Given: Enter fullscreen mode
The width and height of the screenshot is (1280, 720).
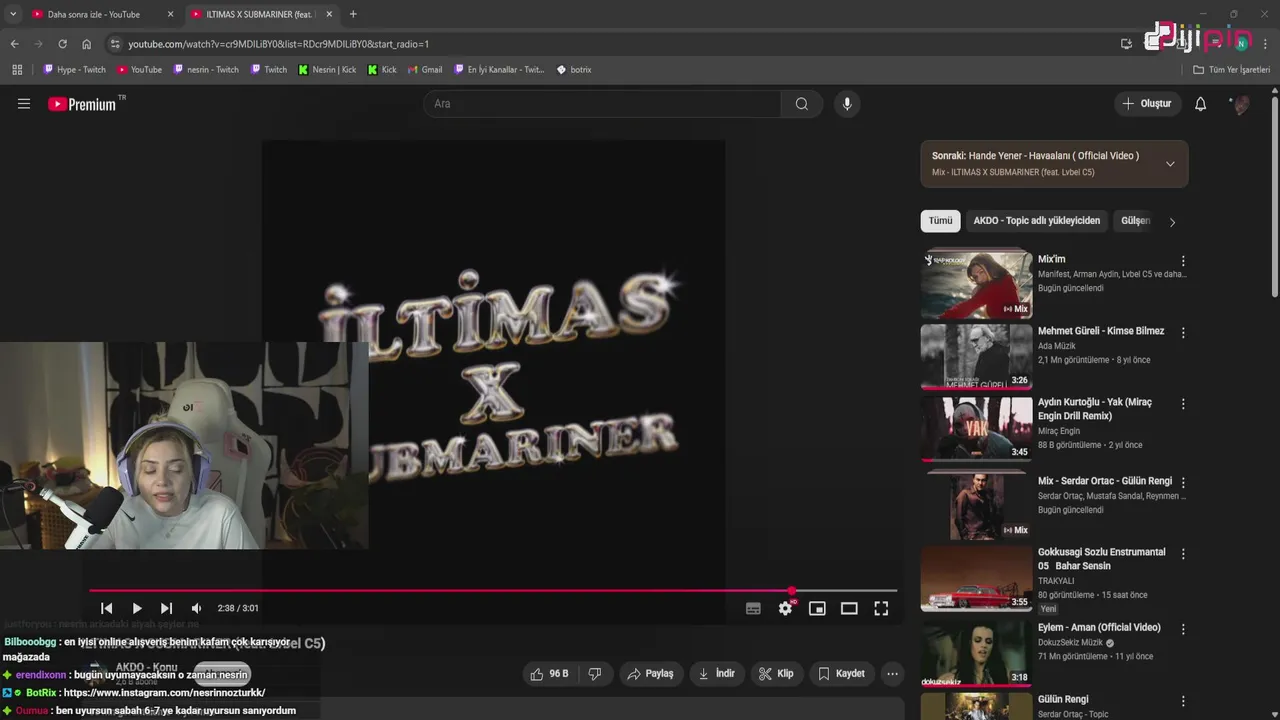Looking at the screenshot, I should coord(881,608).
